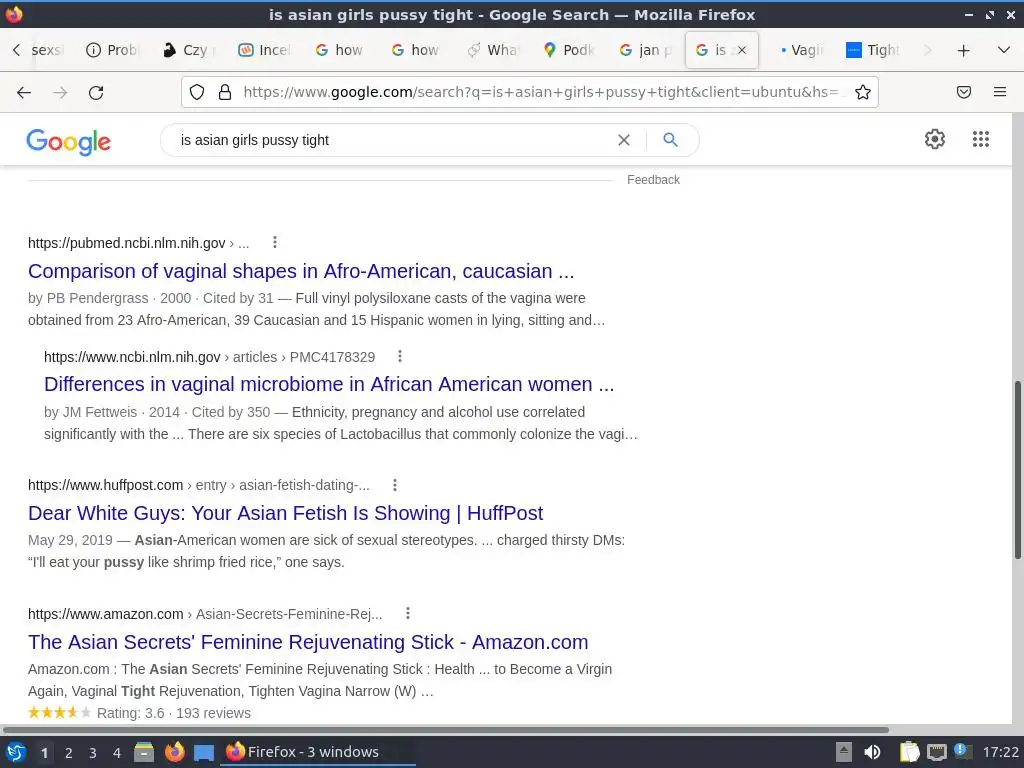This screenshot has width=1024, height=768.
Task: Open Google quick settings gear
Action: tap(935, 139)
